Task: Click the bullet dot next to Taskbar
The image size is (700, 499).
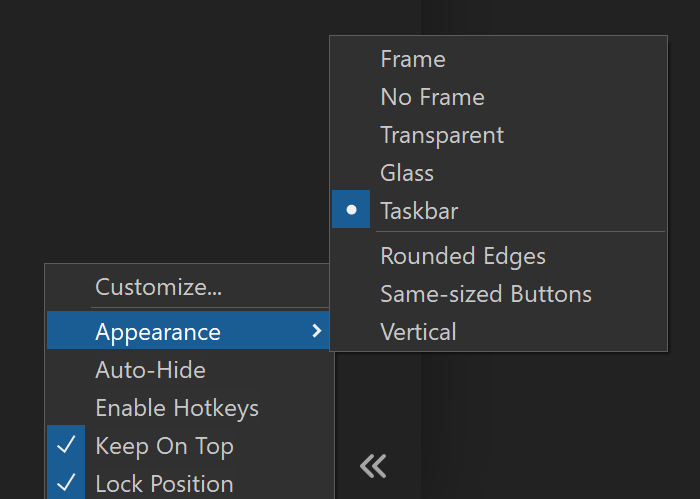Action: pos(351,211)
